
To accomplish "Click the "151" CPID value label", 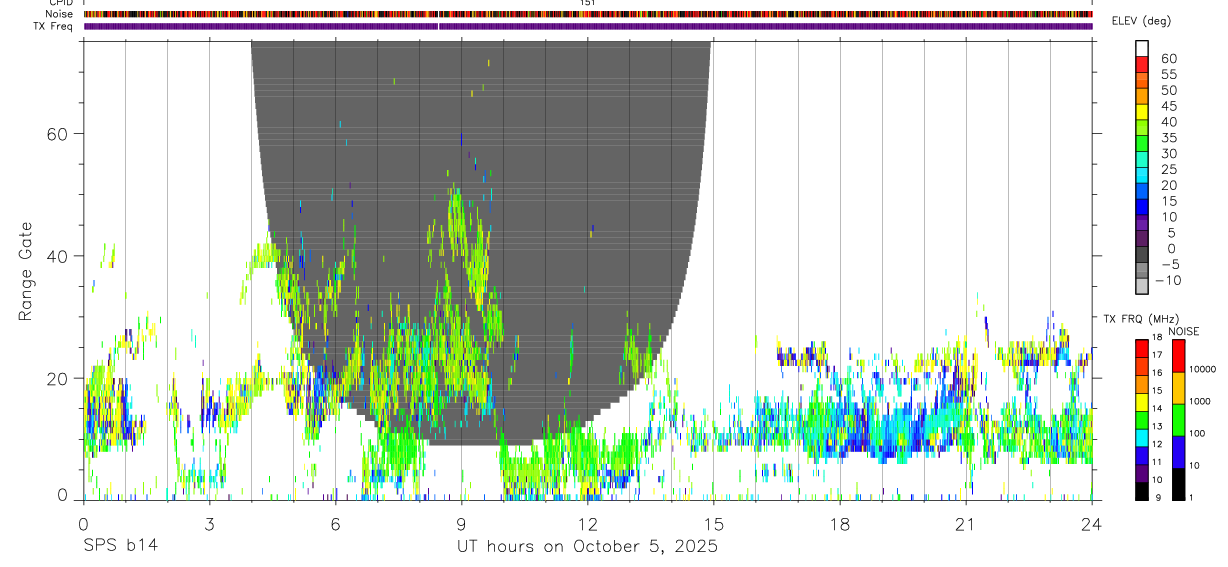I will [588, 3].
